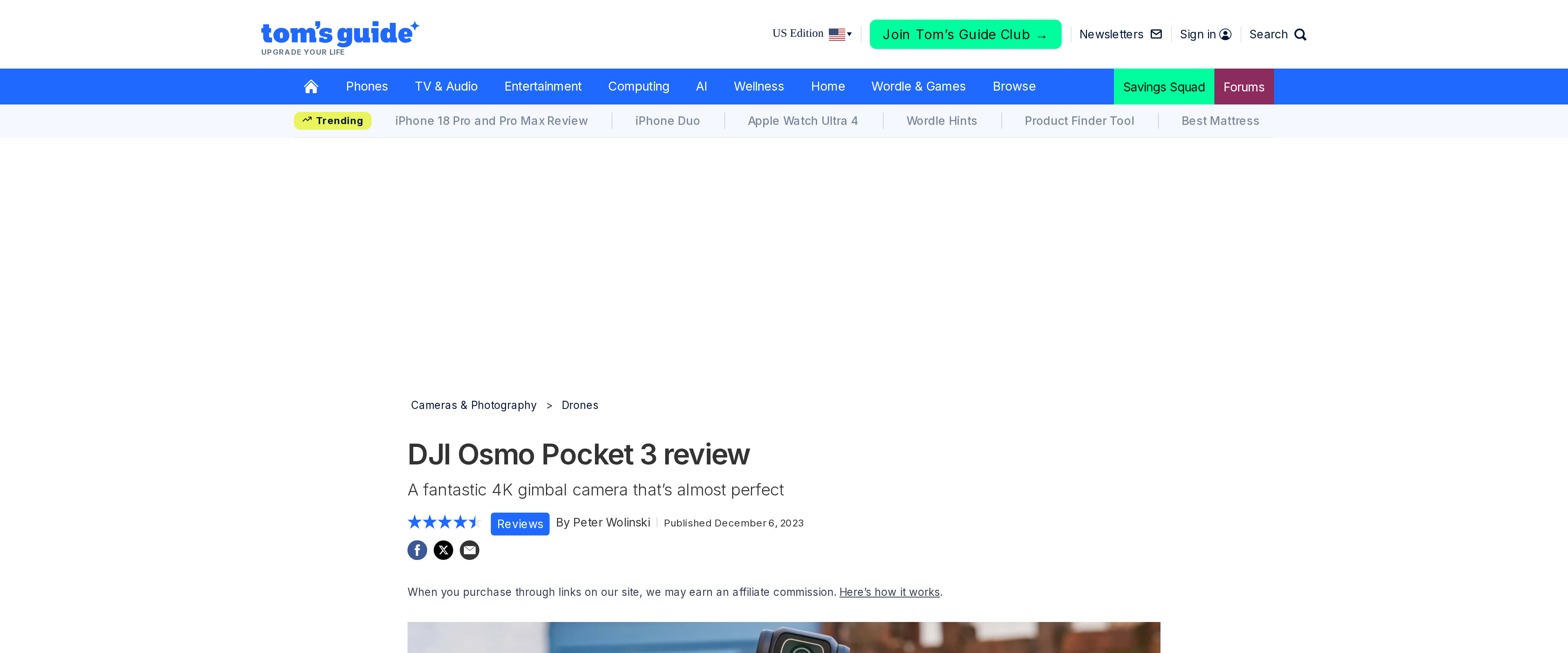This screenshot has height=653, width=1568.
Task: Open author Peter Wolinski's page
Action: [x=611, y=522]
